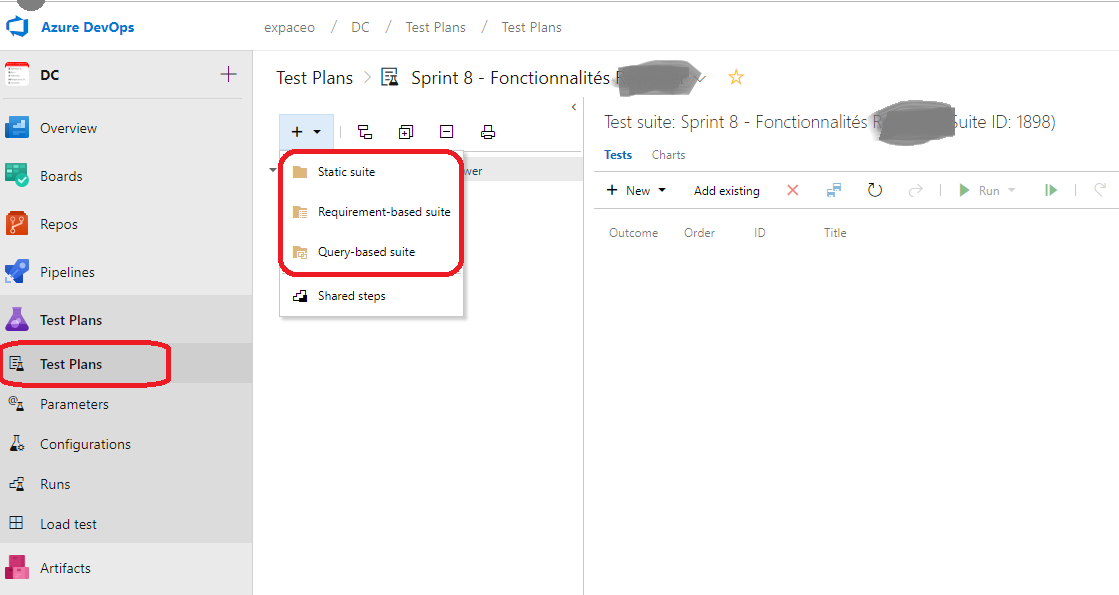Click the Add existing button
The width and height of the screenshot is (1119, 595).
(x=726, y=190)
